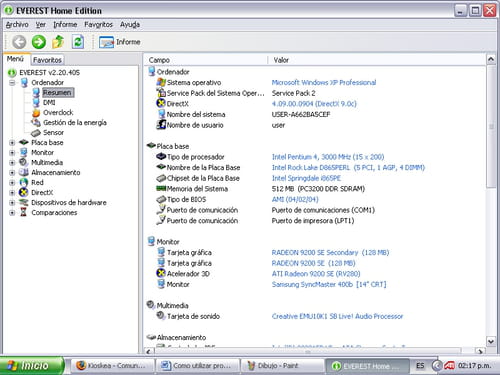
Task: Click the Memoria del Sistema RAM icon
Action: pos(161,188)
